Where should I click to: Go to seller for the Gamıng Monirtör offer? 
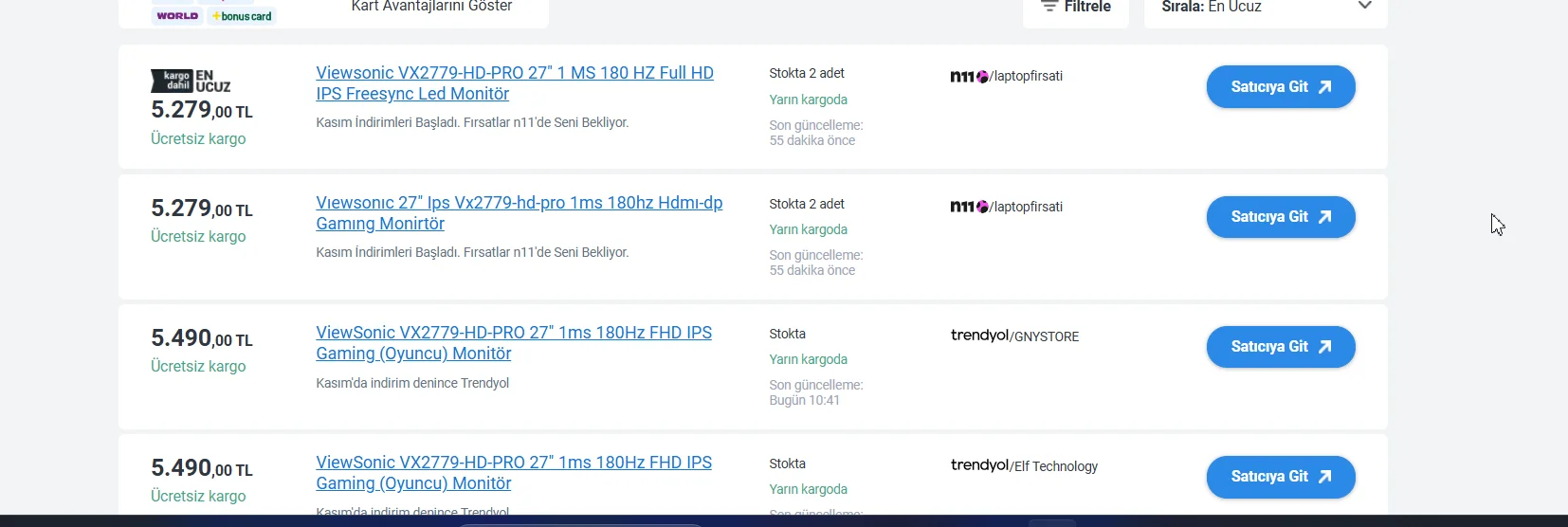(1281, 217)
